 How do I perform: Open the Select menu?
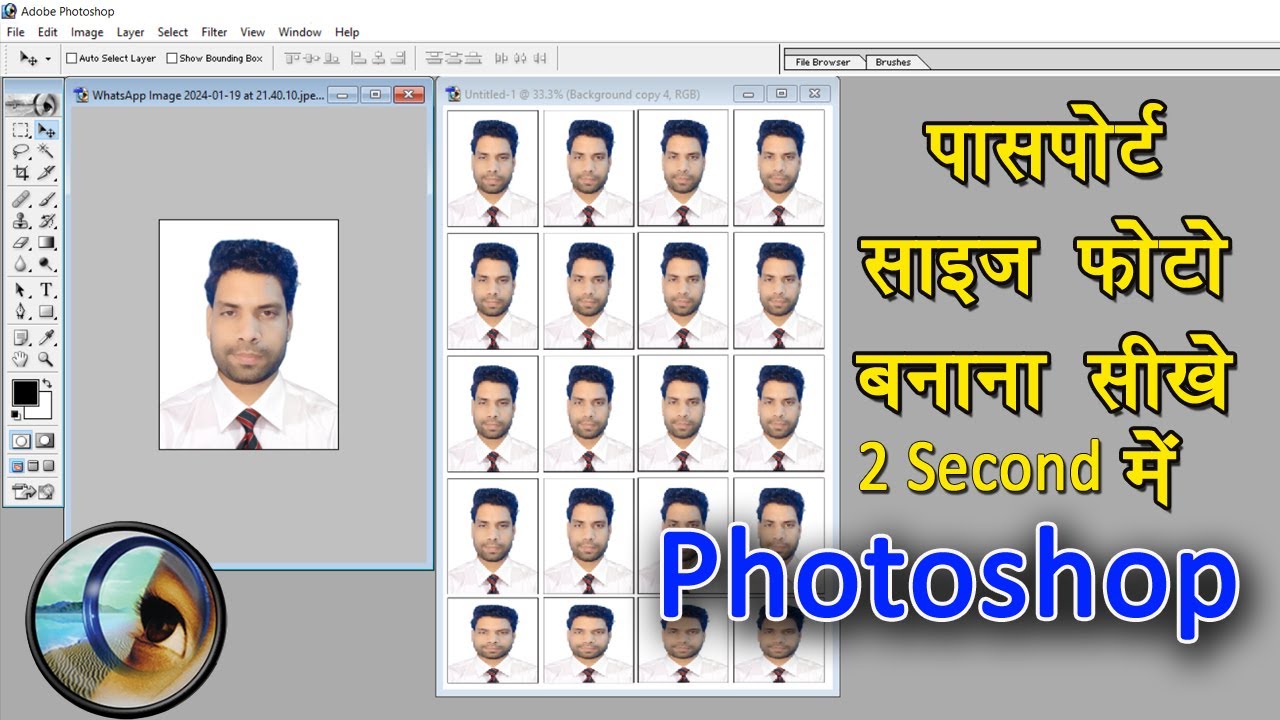(173, 32)
